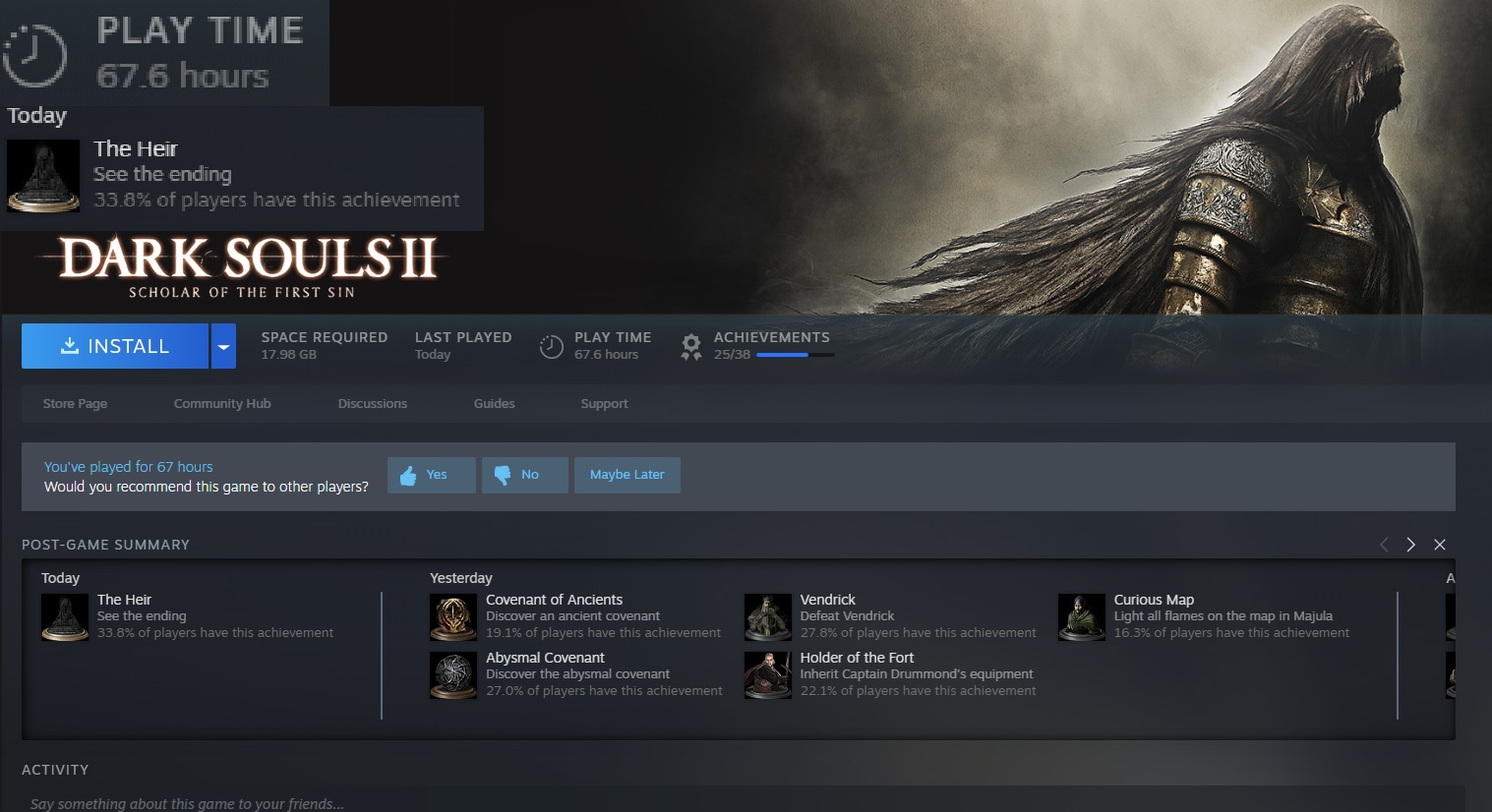
Task: Click the Covenant of Ancients title text
Action: (554, 600)
